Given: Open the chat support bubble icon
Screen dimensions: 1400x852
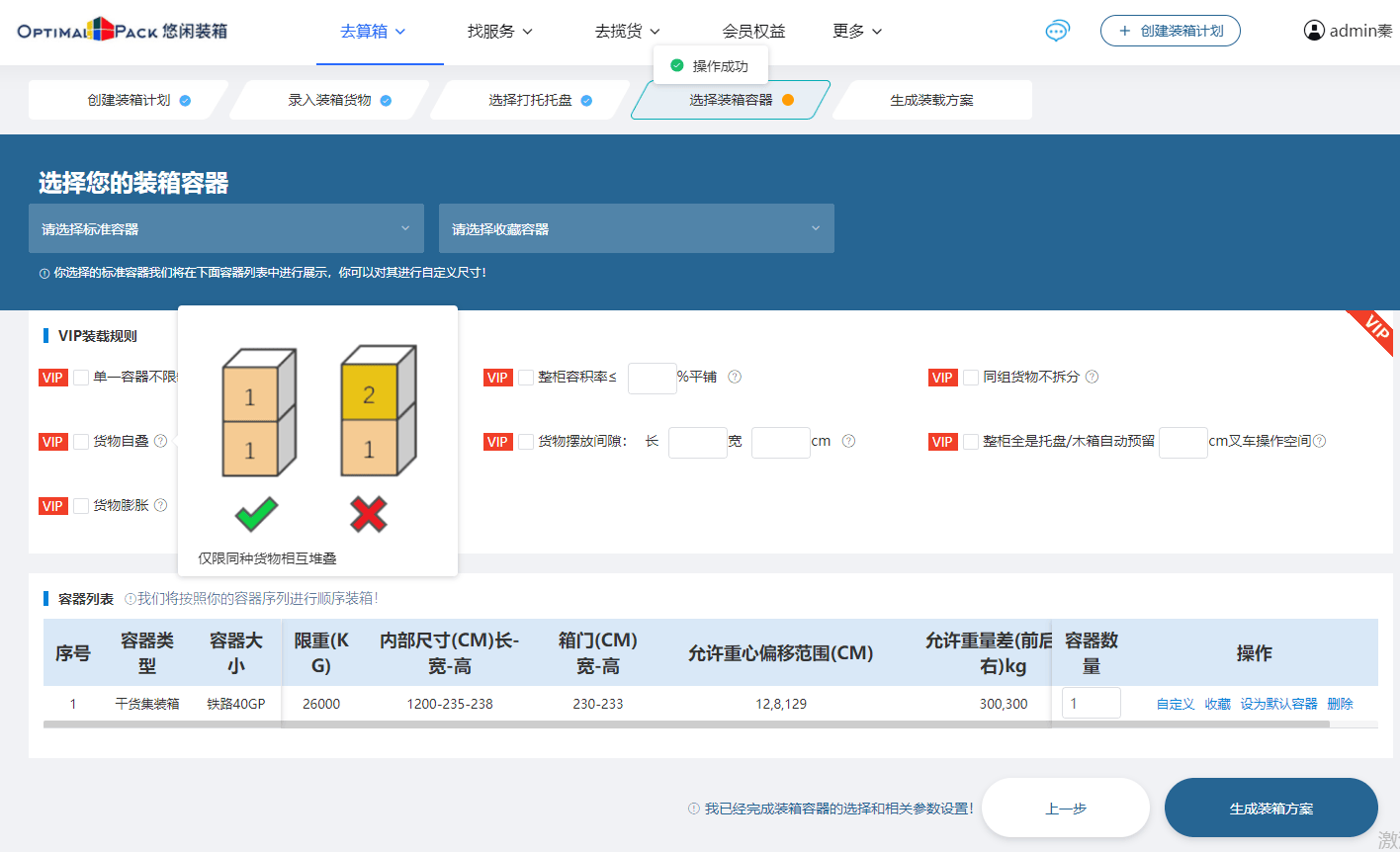Looking at the screenshot, I should [1057, 31].
